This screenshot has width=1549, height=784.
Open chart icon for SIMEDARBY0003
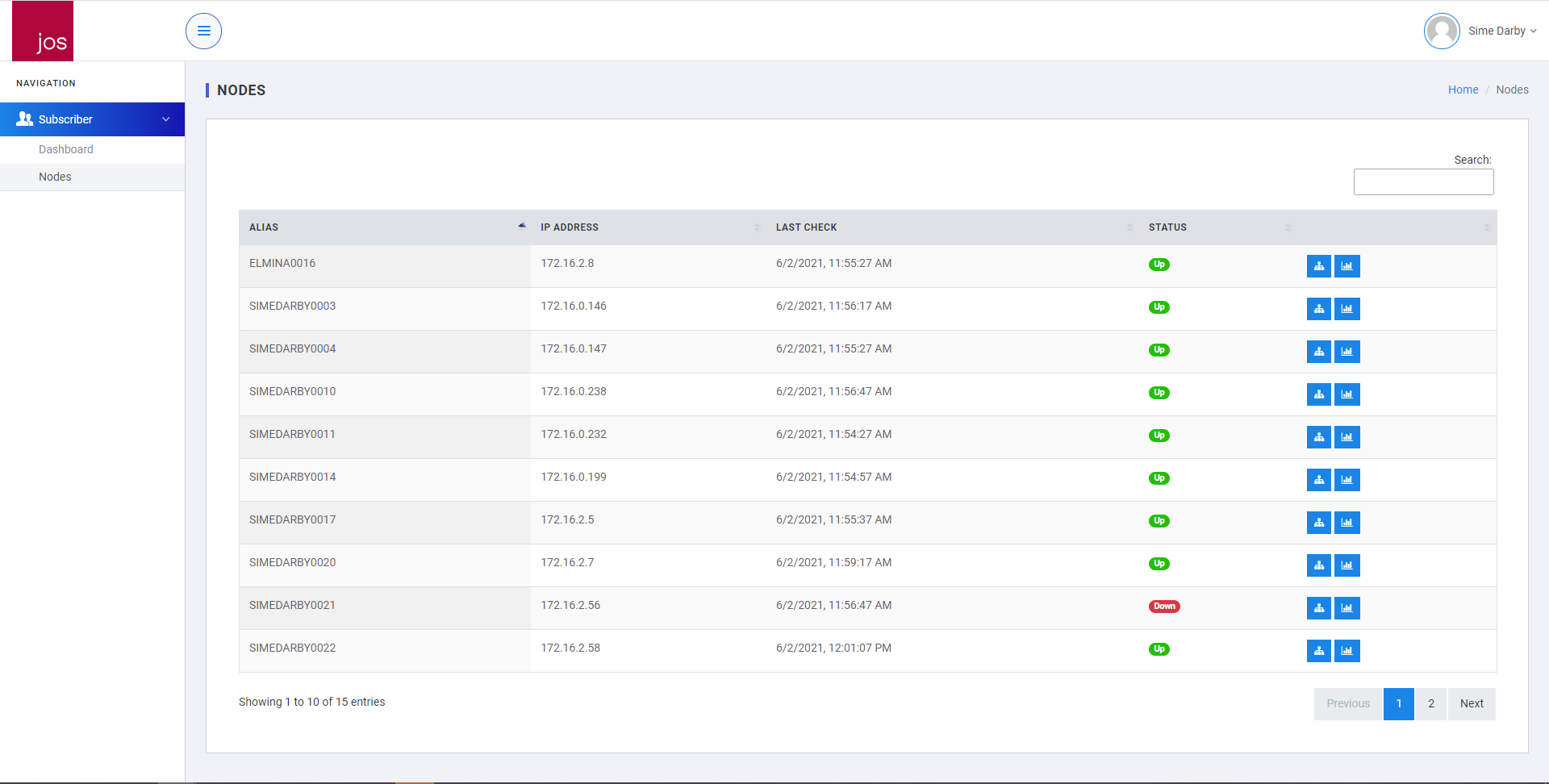pyautogui.click(x=1347, y=309)
